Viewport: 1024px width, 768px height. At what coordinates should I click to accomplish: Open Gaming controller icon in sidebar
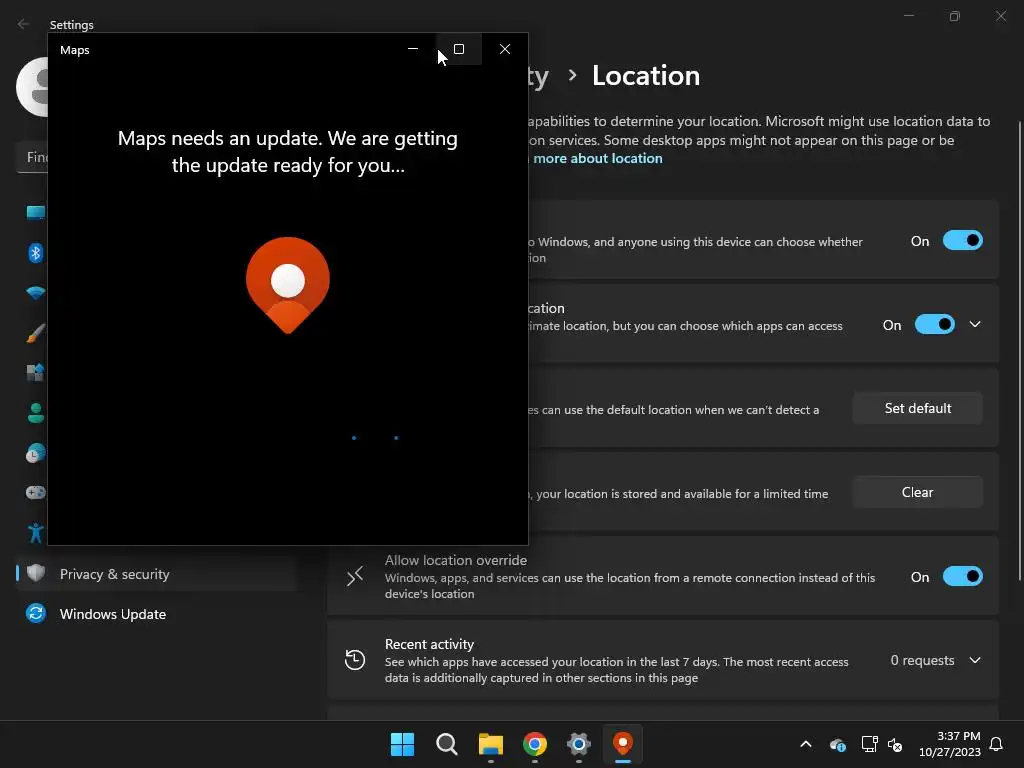(x=35, y=492)
